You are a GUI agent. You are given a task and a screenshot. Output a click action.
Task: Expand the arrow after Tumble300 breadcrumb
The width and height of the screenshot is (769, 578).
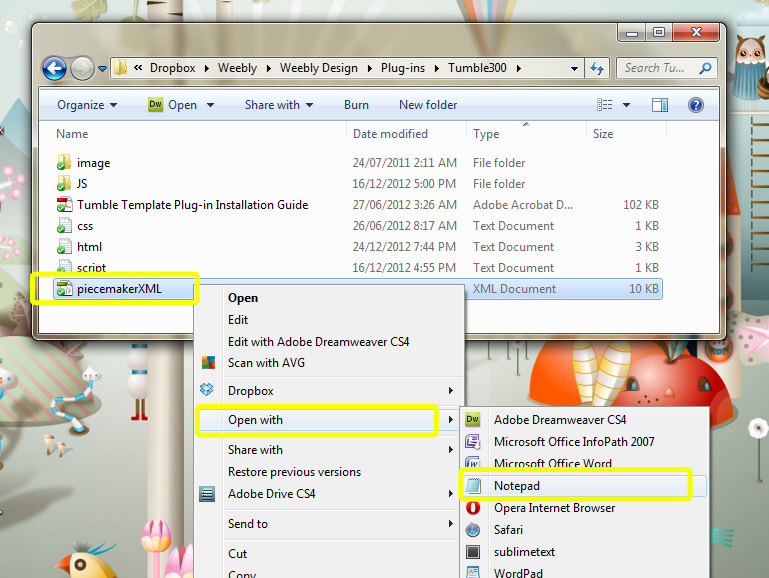click(x=518, y=68)
